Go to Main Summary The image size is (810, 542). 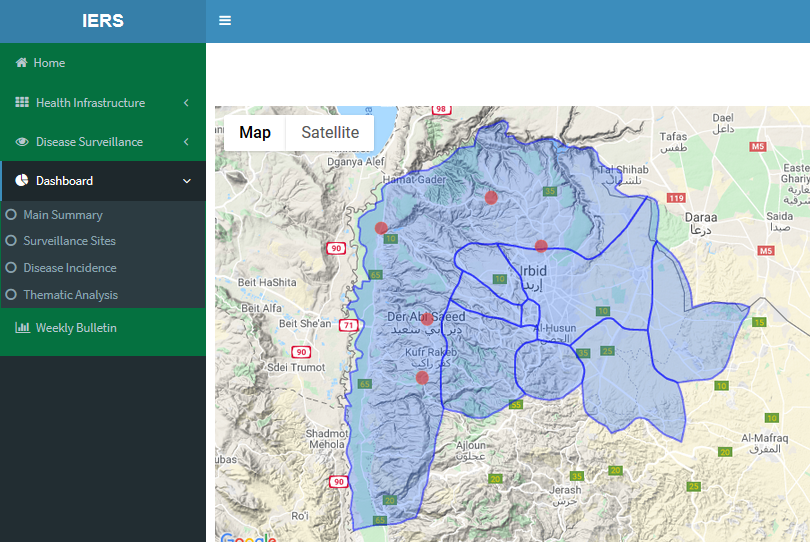[x=63, y=215]
